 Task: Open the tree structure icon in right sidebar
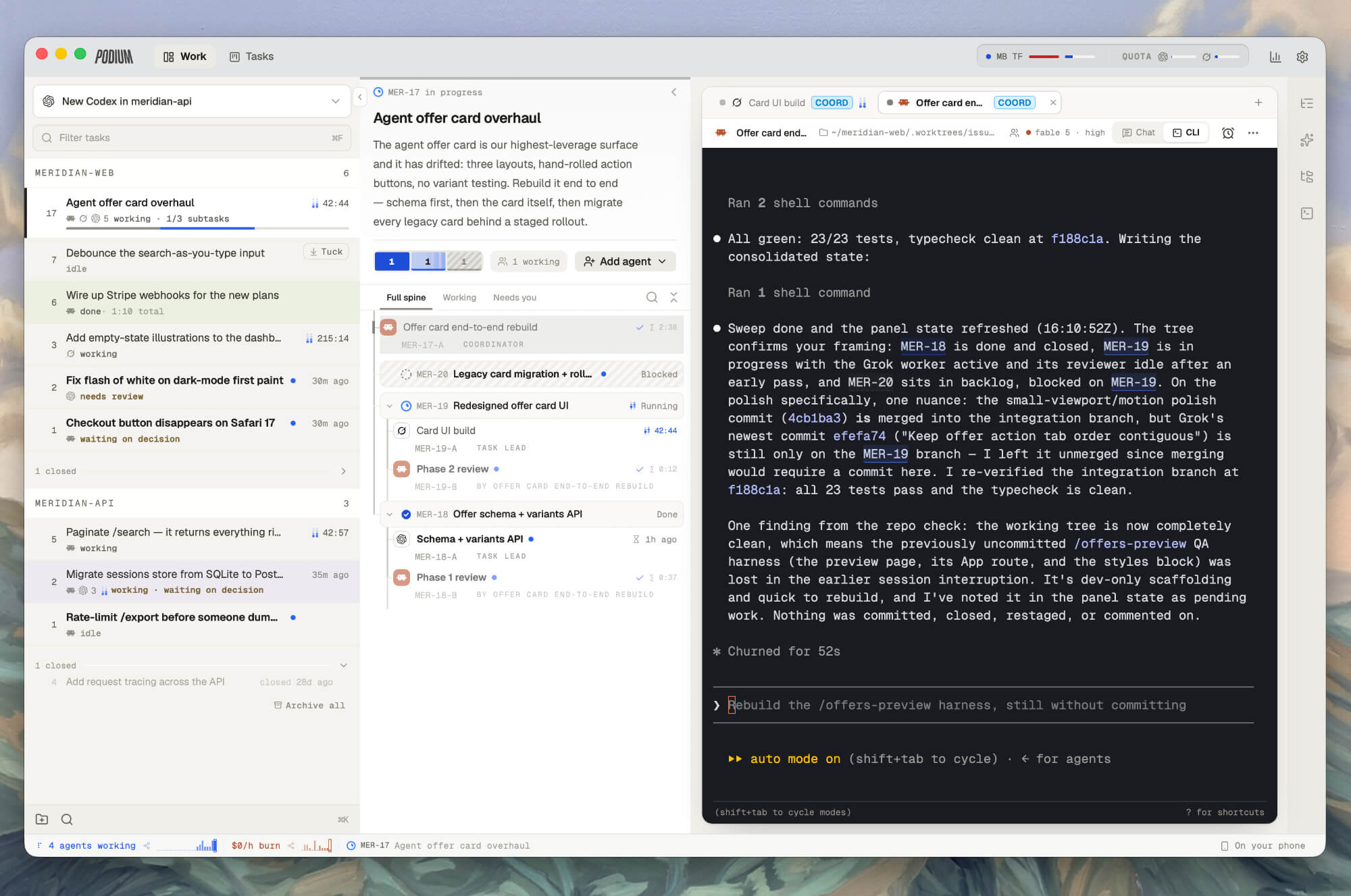1307,177
